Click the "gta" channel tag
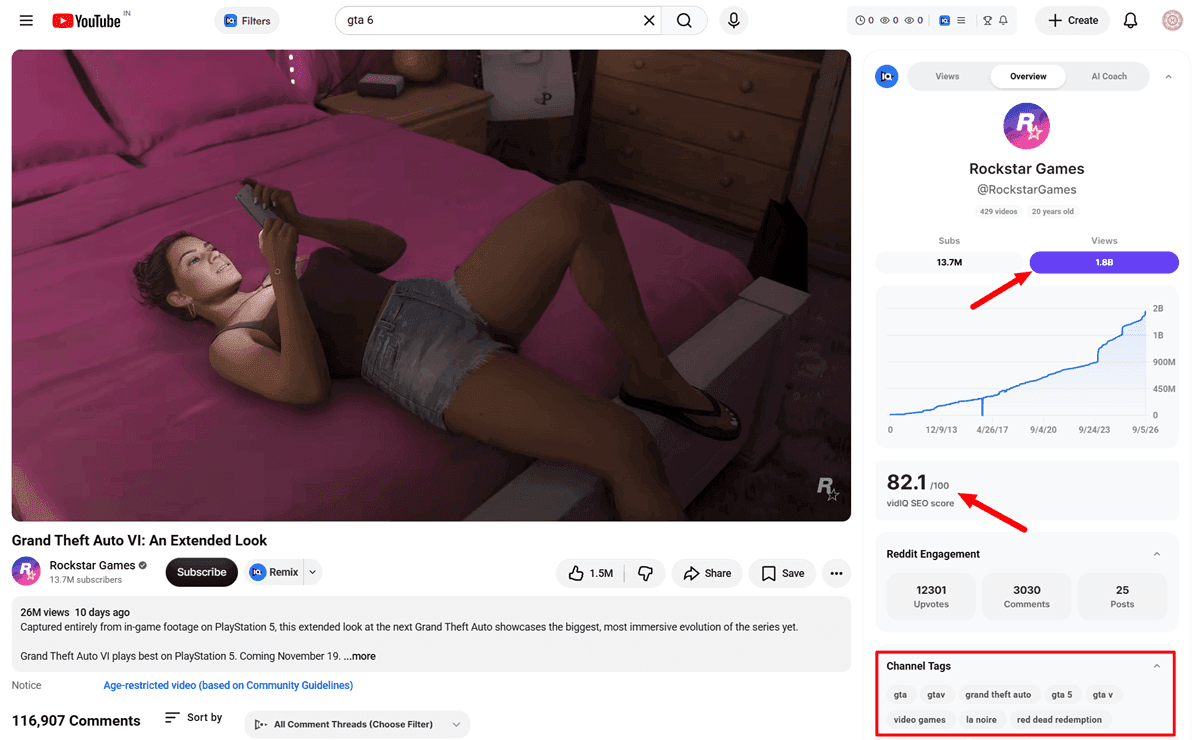 pos(900,694)
